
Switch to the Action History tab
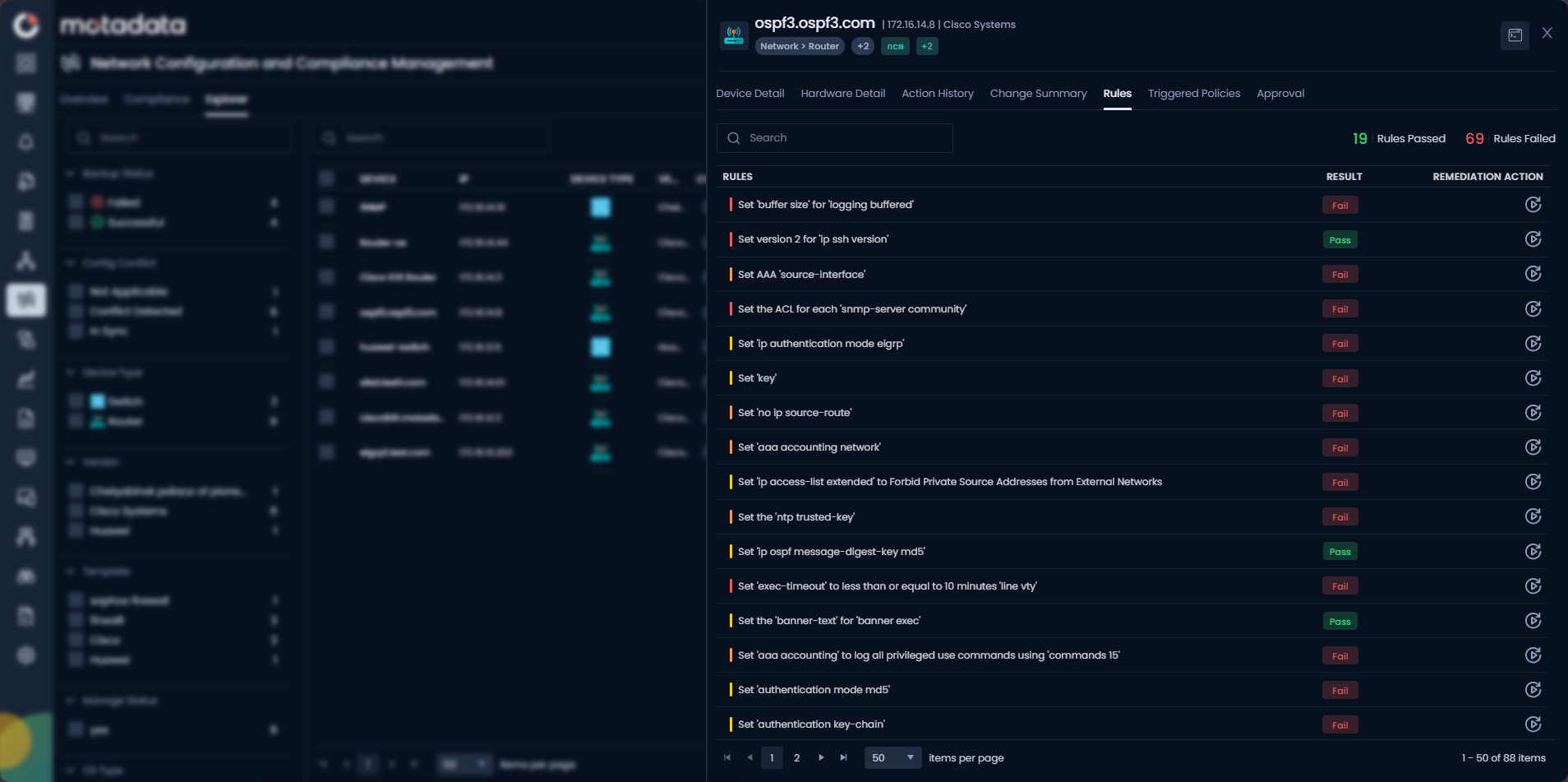pyautogui.click(x=938, y=93)
